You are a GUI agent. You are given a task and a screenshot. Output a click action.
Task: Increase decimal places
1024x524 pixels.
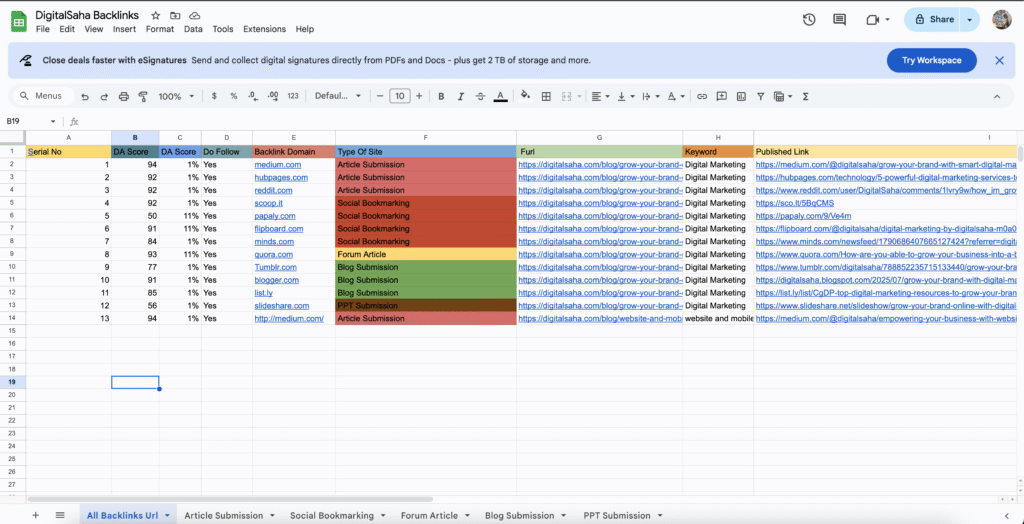[x=273, y=96]
